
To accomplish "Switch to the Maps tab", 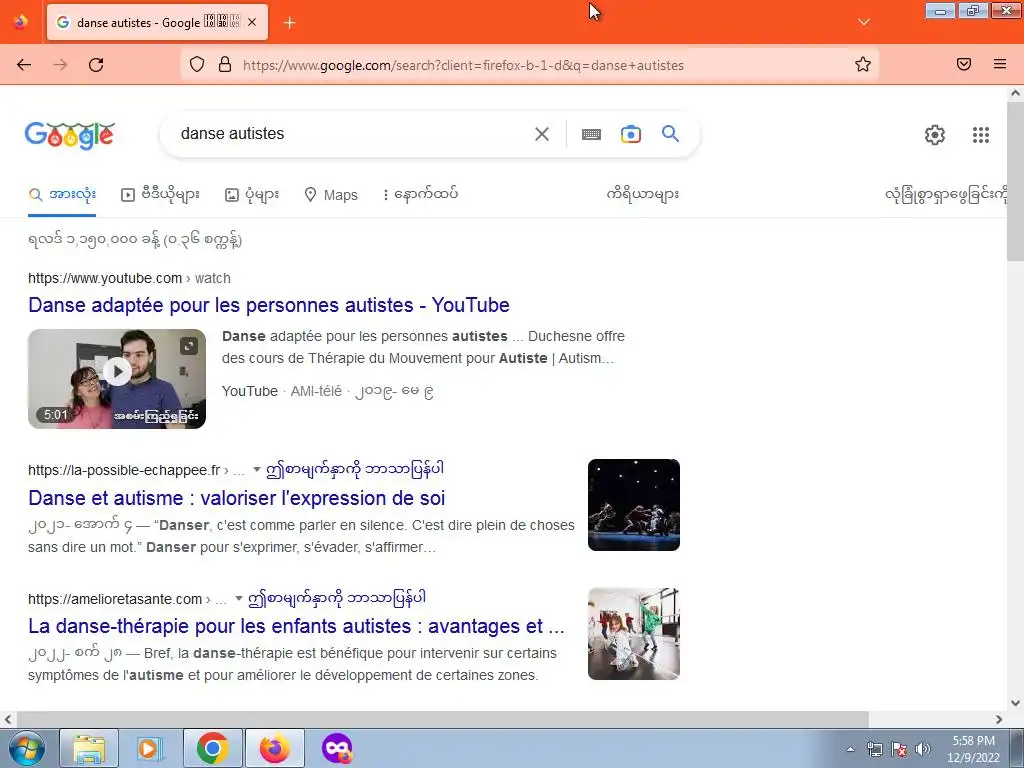I will (x=331, y=195).
